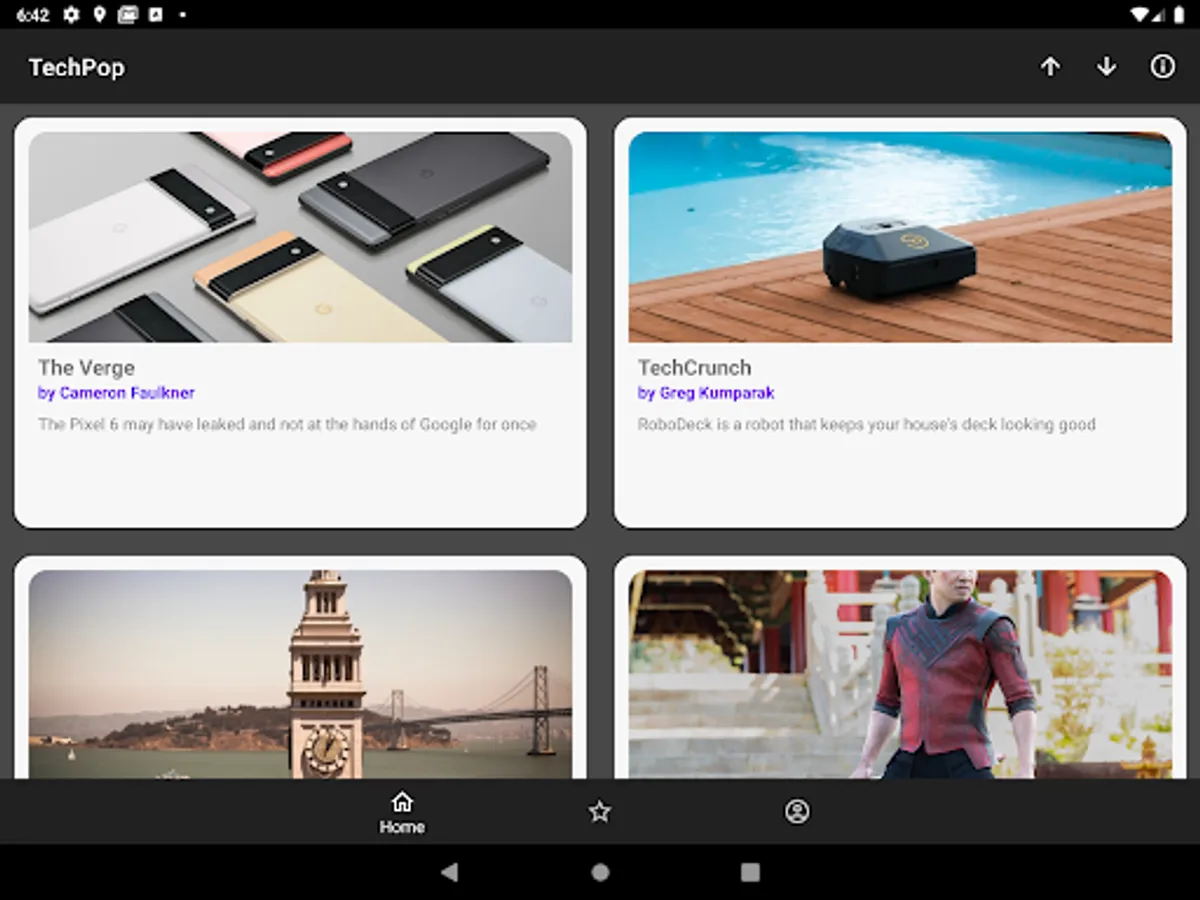This screenshot has width=1200, height=900.
Task: Tap Android recent apps square button
Action: [750, 872]
